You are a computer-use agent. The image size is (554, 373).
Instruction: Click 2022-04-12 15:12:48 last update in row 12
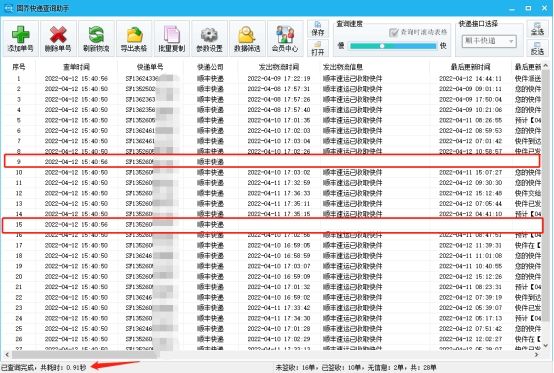(x=470, y=193)
